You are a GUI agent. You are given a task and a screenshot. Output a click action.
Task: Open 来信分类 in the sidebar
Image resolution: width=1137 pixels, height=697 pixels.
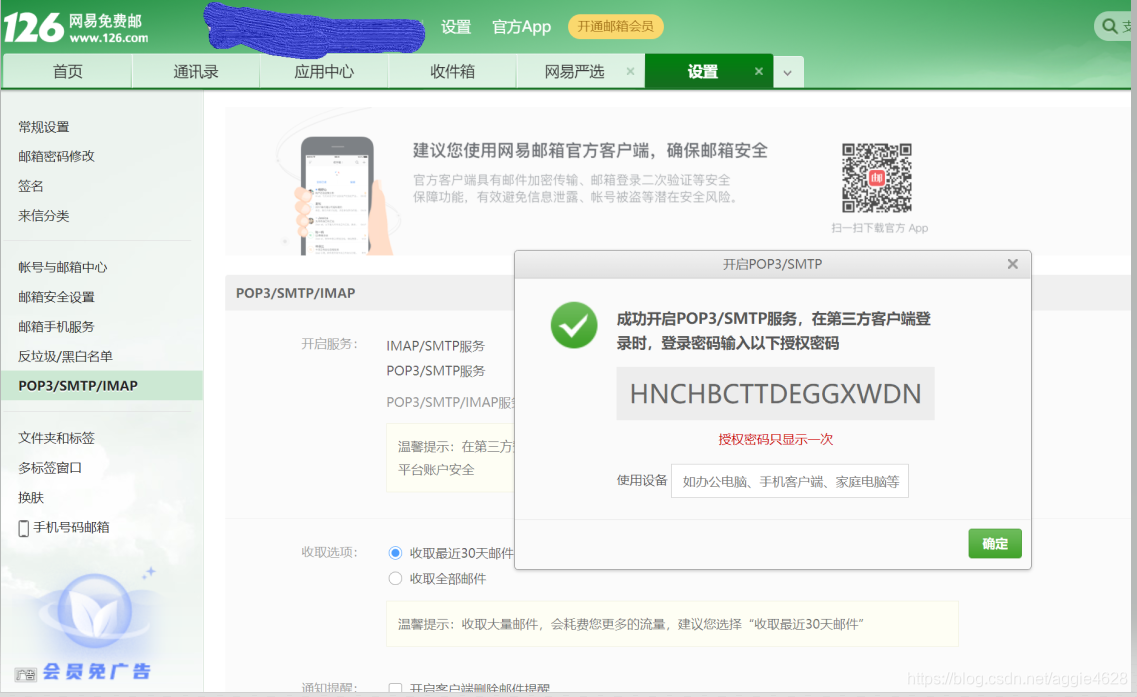(x=44, y=215)
